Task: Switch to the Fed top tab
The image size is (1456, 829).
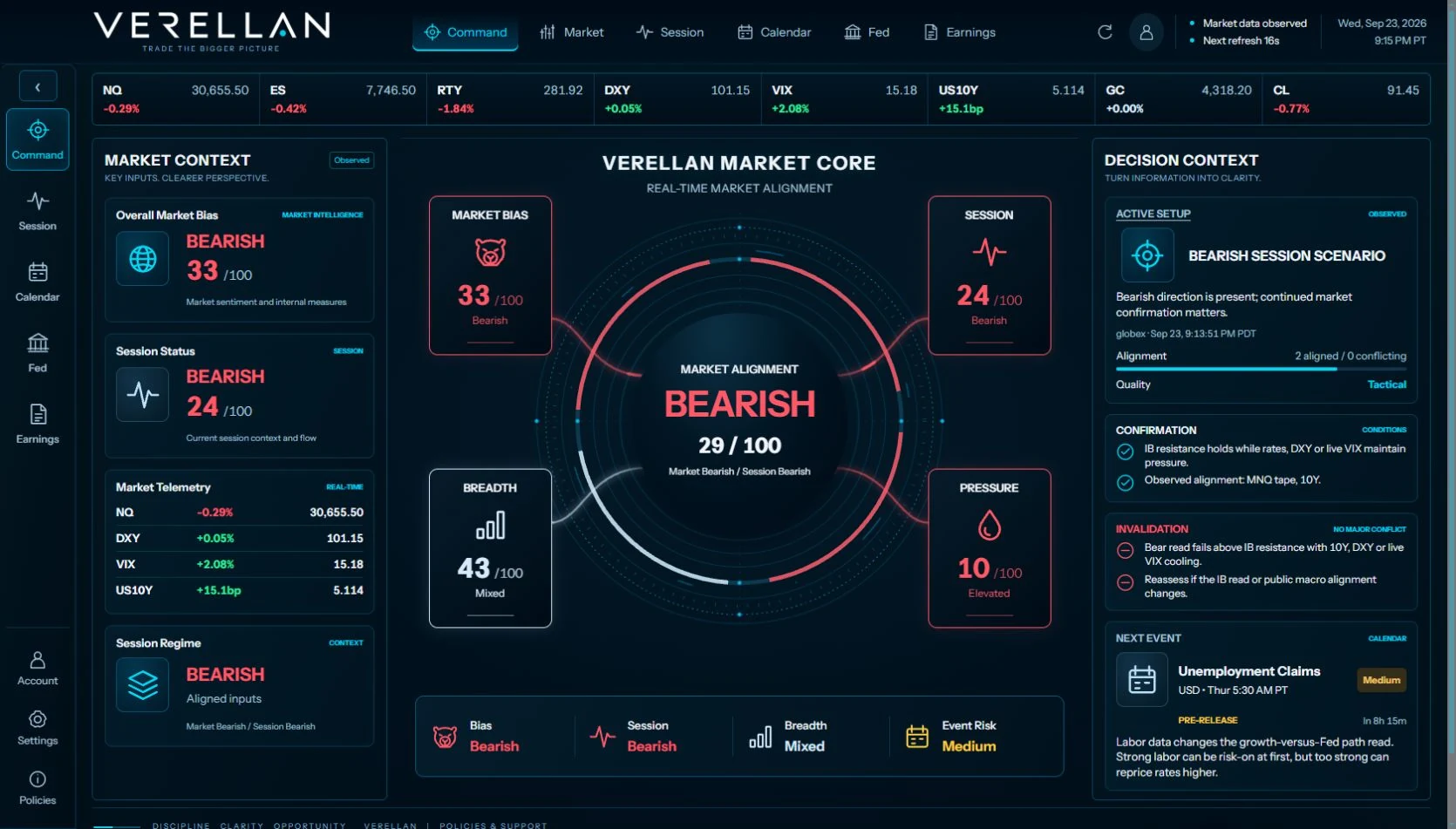Action: [867, 32]
